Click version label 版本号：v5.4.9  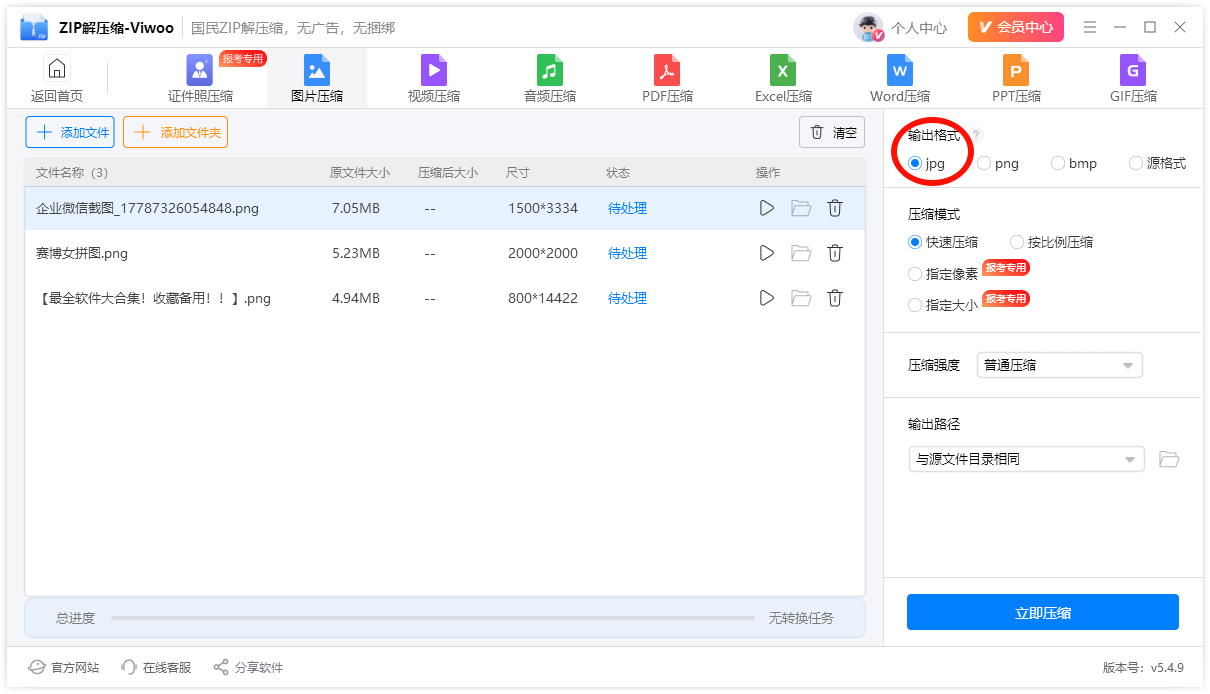(1143, 667)
